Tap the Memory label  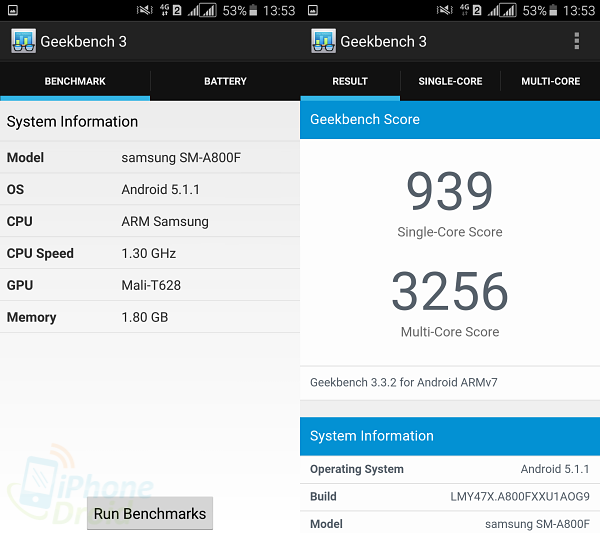[31, 317]
